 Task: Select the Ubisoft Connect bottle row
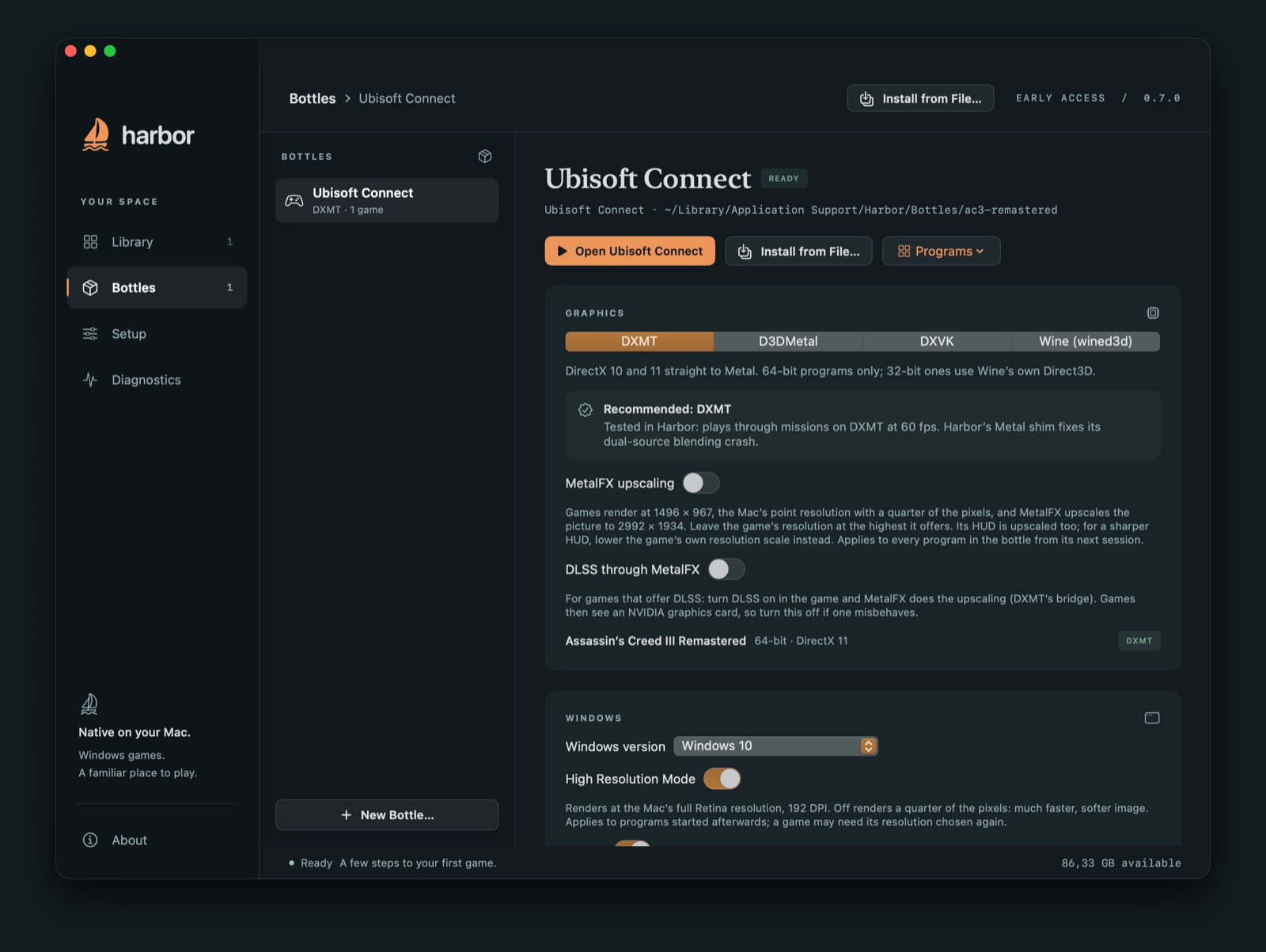387,200
